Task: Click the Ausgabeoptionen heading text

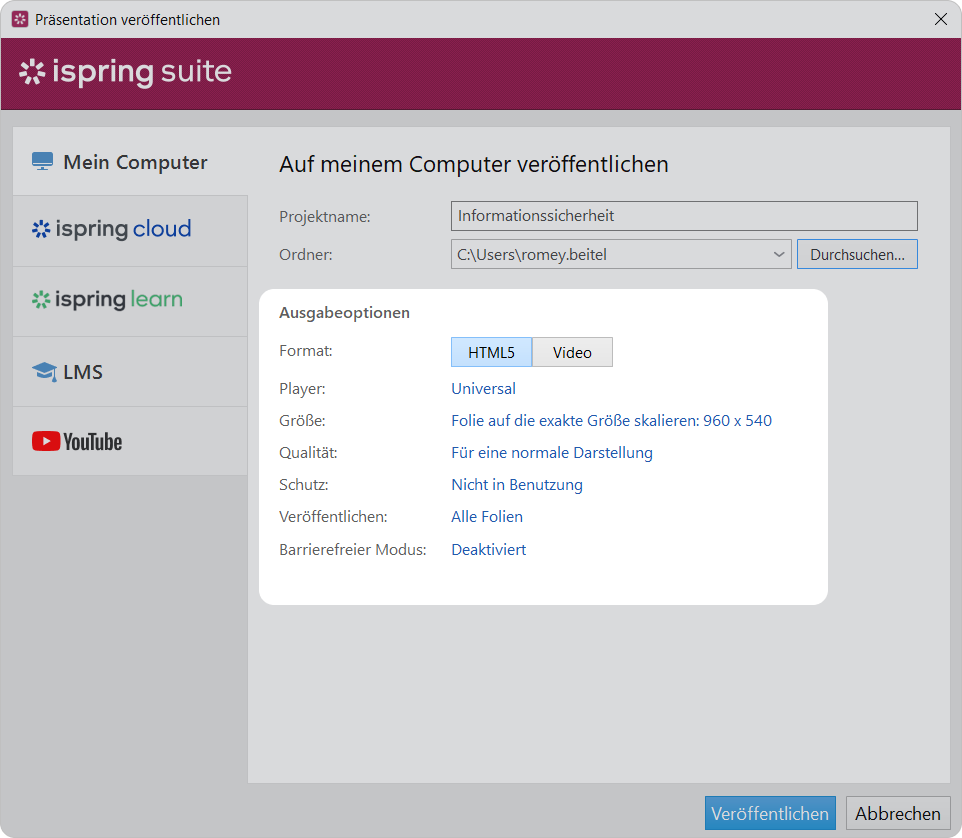Action: click(x=344, y=313)
